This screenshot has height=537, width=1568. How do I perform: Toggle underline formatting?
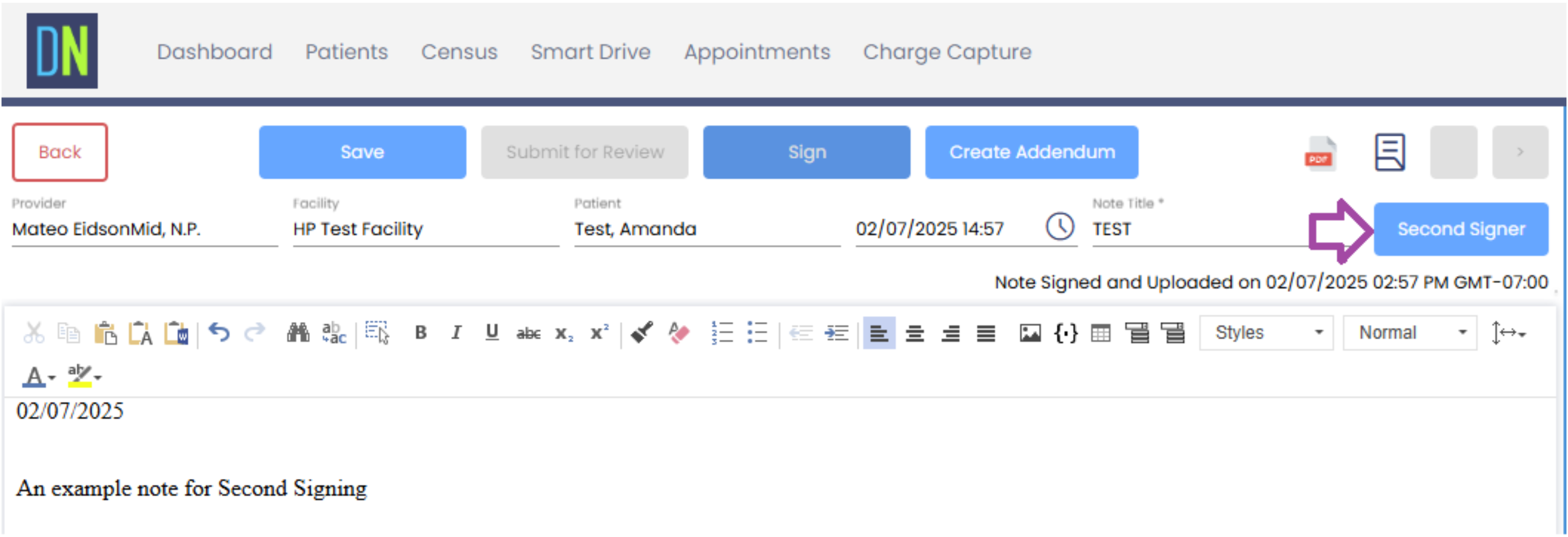(492, 333)
